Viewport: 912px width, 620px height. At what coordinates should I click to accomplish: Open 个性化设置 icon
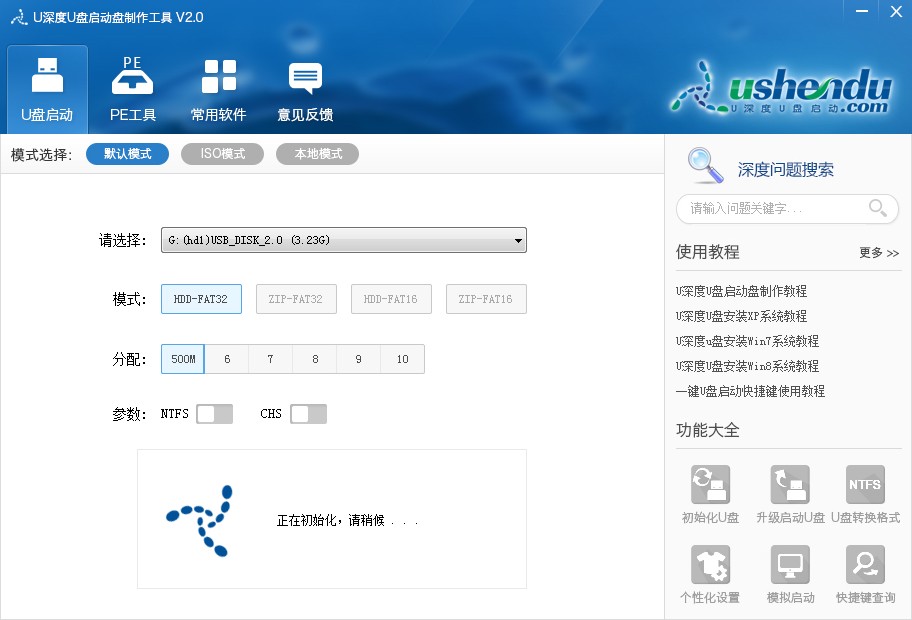coord(710,565)
